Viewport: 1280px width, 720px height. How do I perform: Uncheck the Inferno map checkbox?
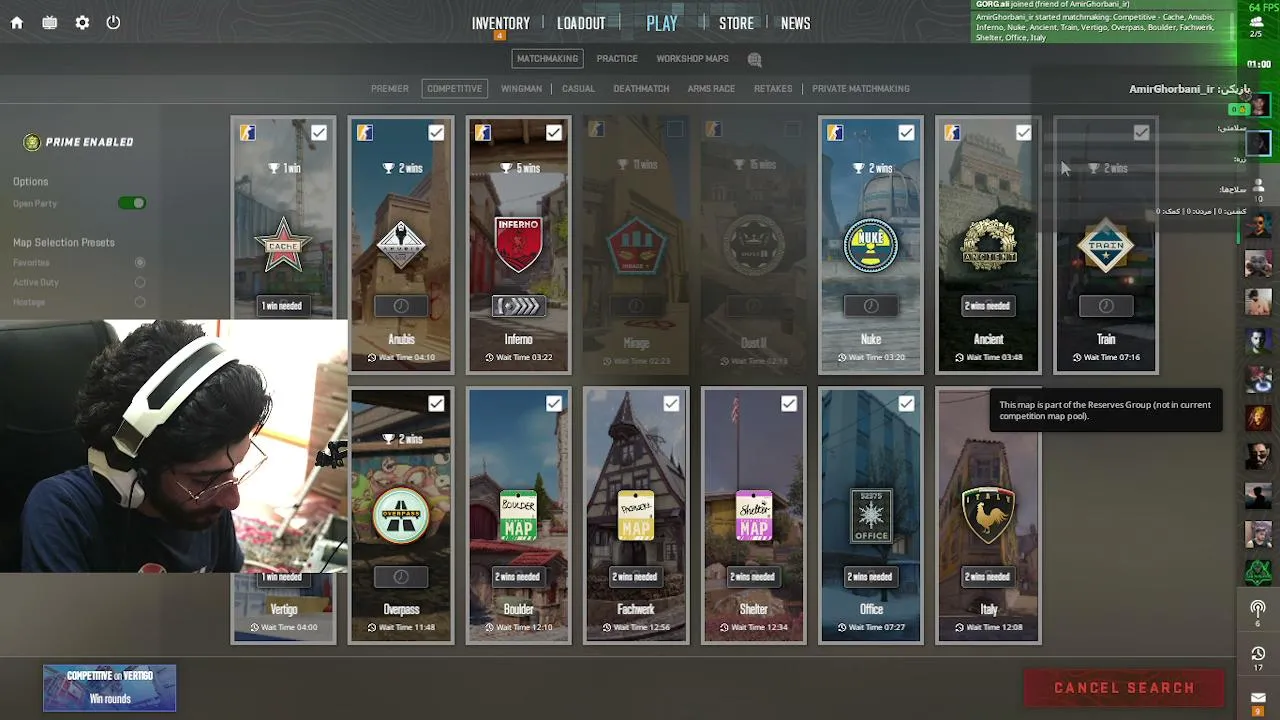tap(554, 133)
